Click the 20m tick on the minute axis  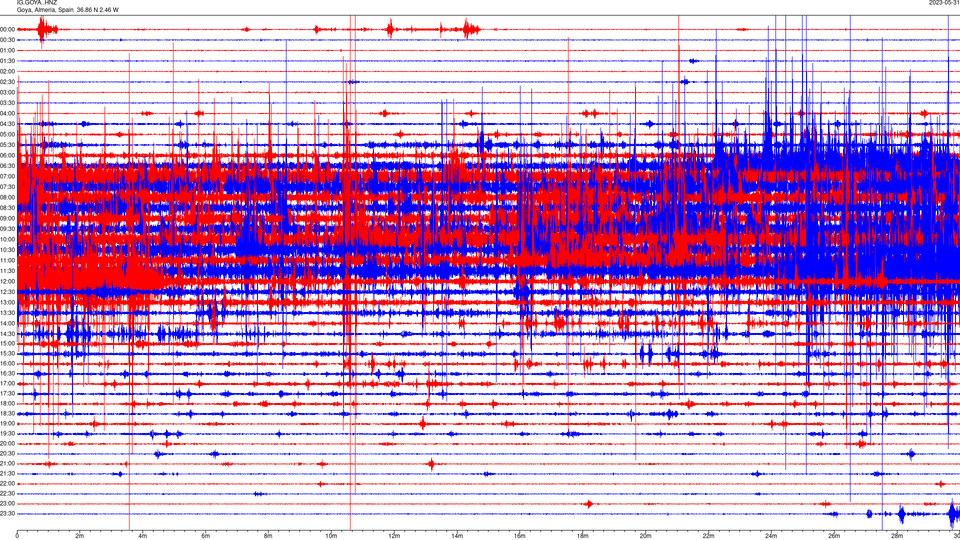[x=645, y=536]
